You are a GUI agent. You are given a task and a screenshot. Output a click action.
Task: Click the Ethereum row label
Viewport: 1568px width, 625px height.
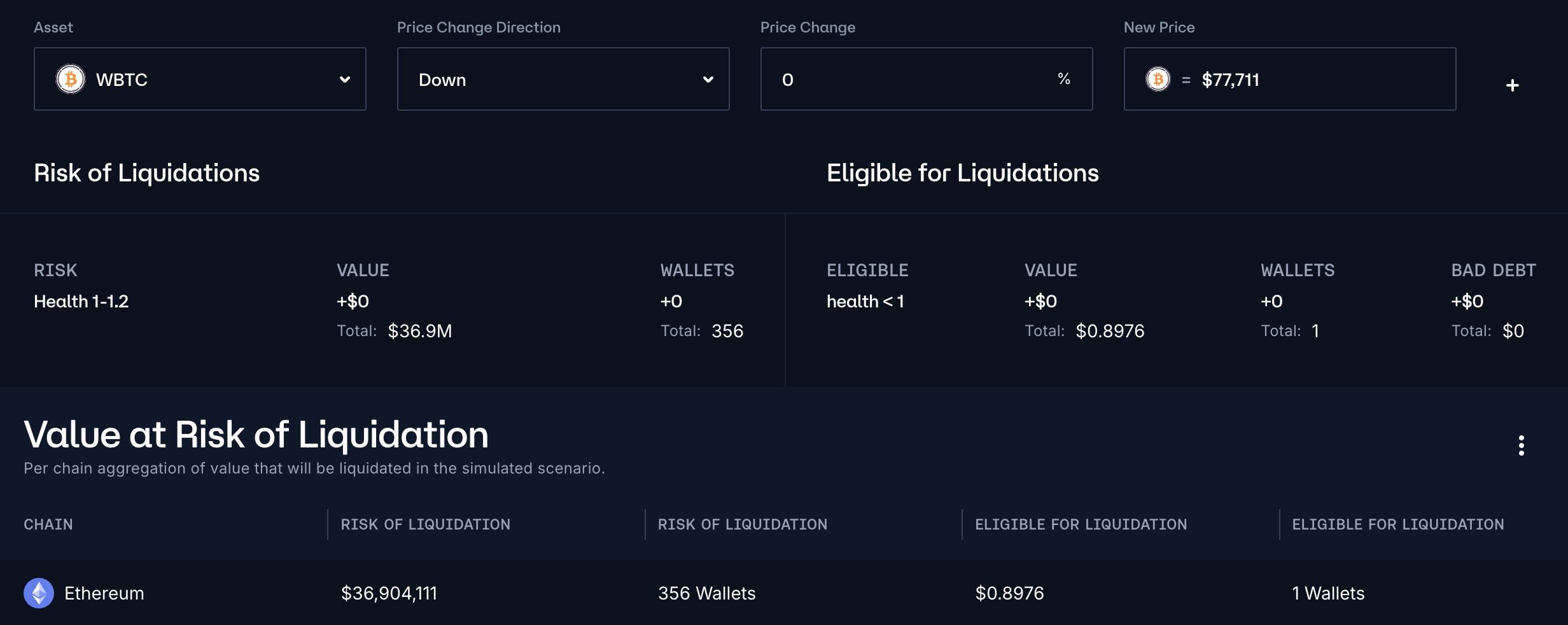coord(104,593)
